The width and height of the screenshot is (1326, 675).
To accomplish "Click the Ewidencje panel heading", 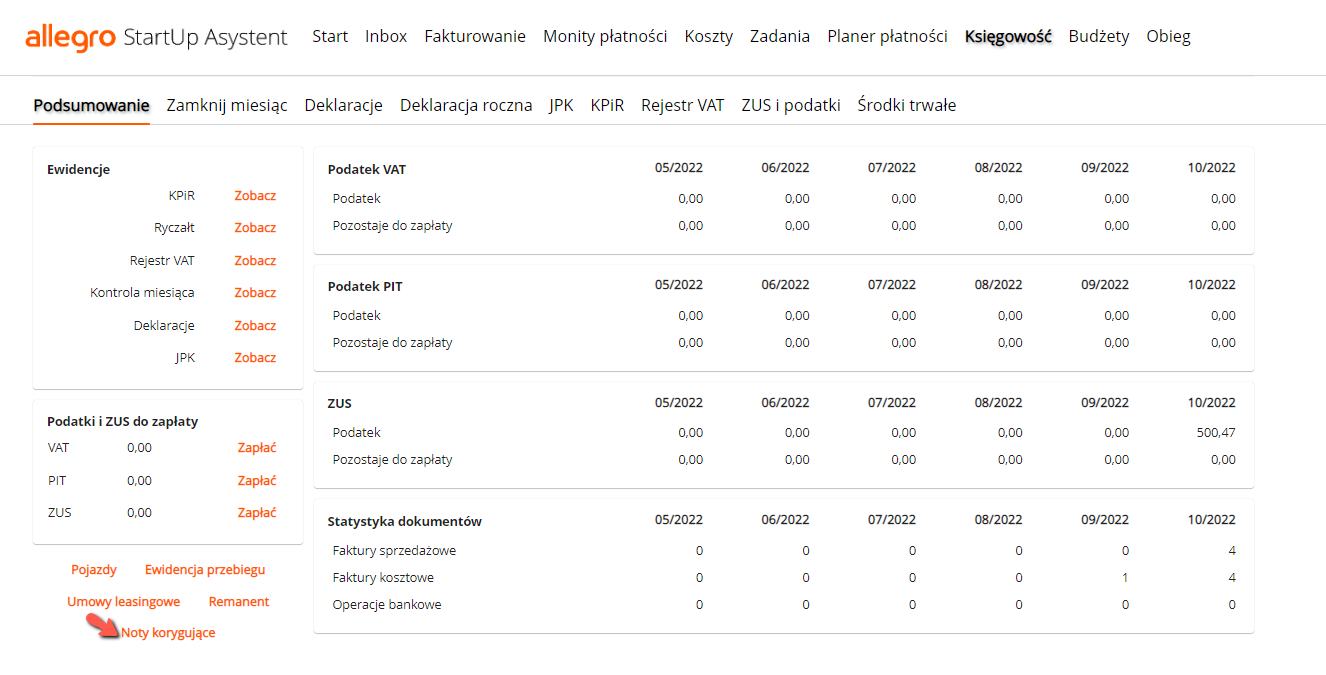I will [78, 169].
